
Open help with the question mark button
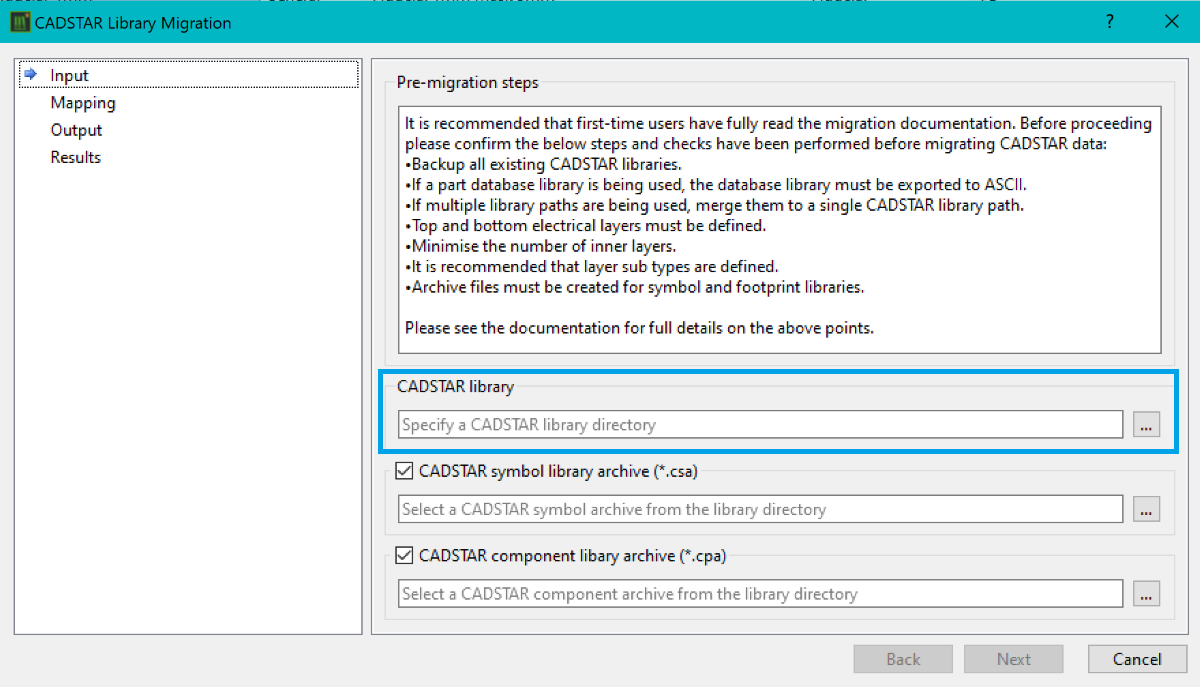click(x=1110, y=22)
